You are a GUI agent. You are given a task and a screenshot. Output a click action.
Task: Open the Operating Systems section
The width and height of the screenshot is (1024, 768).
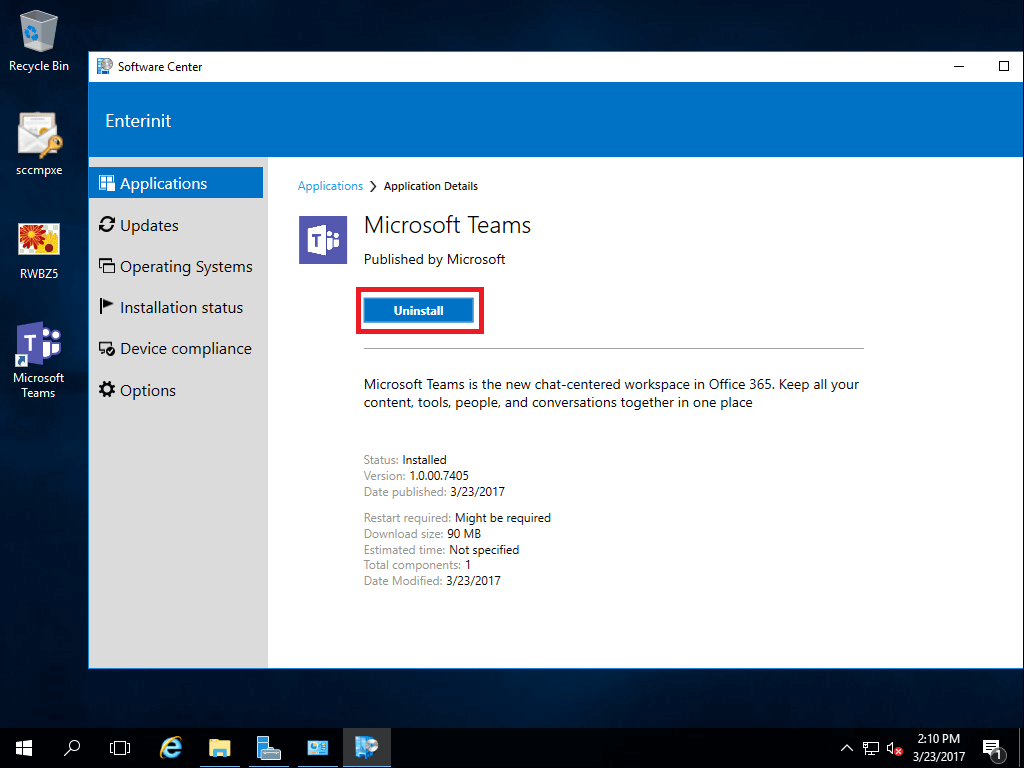pyautogui.click(x=175, y=266)
